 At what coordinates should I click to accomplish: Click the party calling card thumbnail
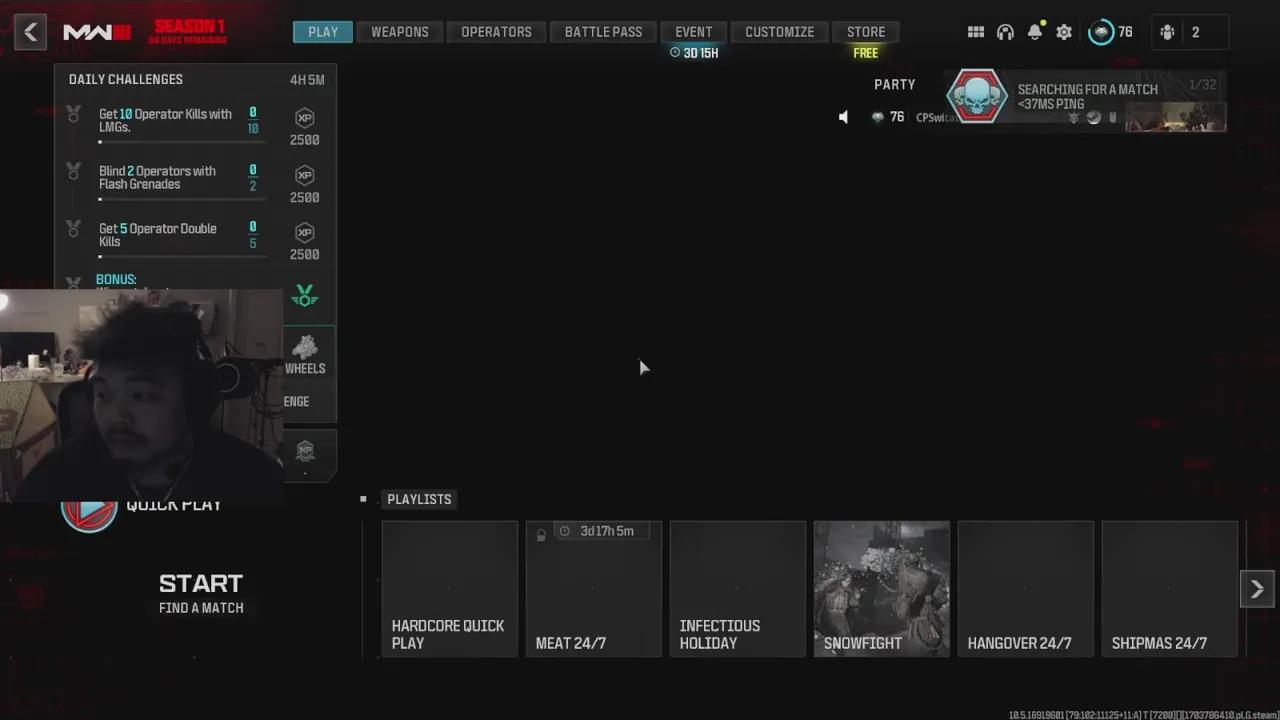pyautogui.click(x=1175, y=116)
